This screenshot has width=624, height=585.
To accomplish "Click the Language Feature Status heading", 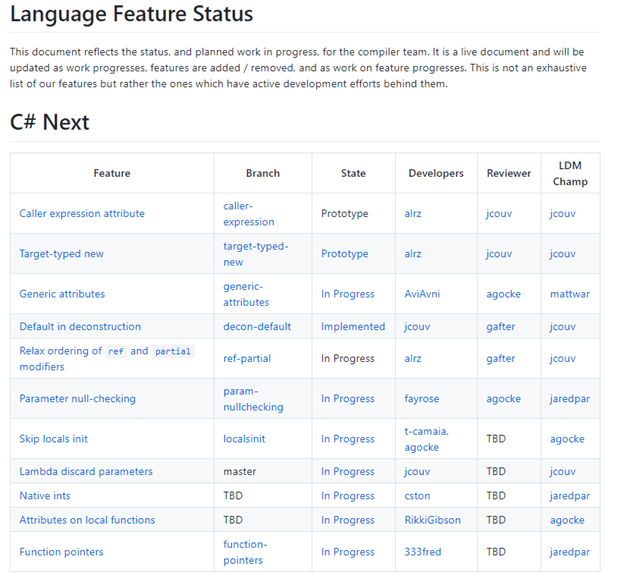I will tap(132, 14).
